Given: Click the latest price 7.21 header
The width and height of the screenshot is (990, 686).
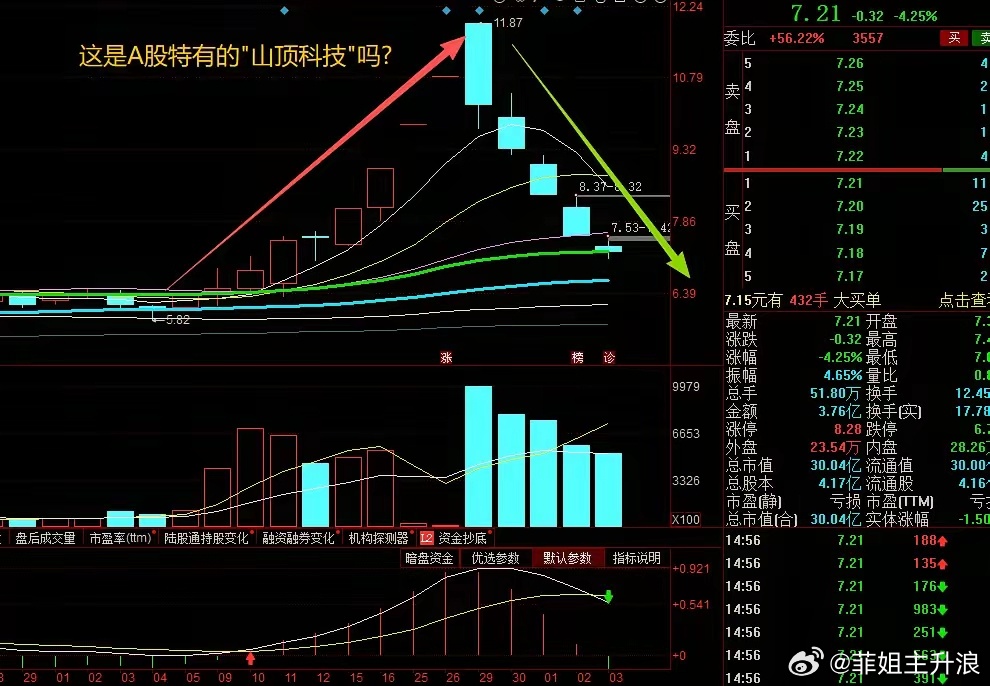Looking at the screenshot, I should click(816, 14).
